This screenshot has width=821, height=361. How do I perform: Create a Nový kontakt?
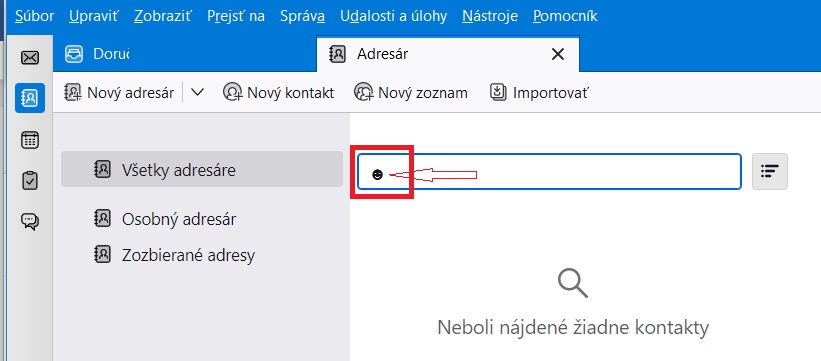(x=278, y=93)
